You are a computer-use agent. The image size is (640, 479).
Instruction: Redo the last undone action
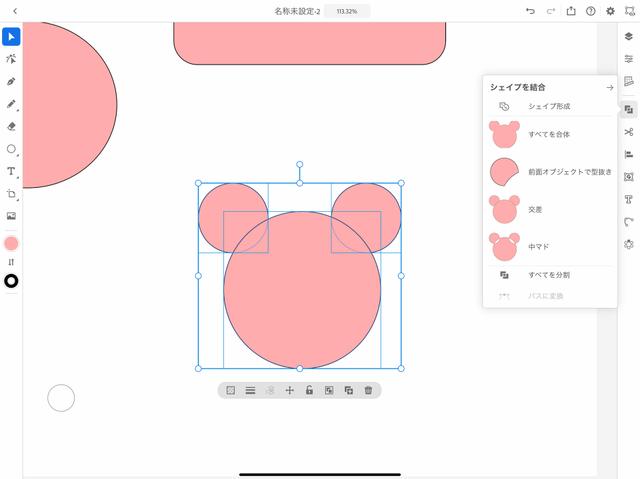[x=551, y=11]
